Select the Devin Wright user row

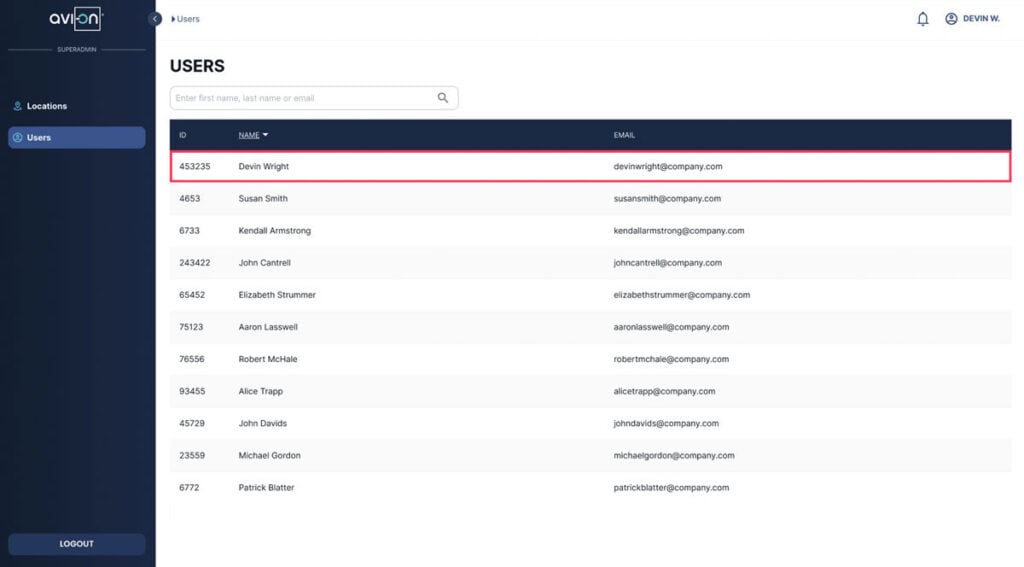click(x=264, y=167)
